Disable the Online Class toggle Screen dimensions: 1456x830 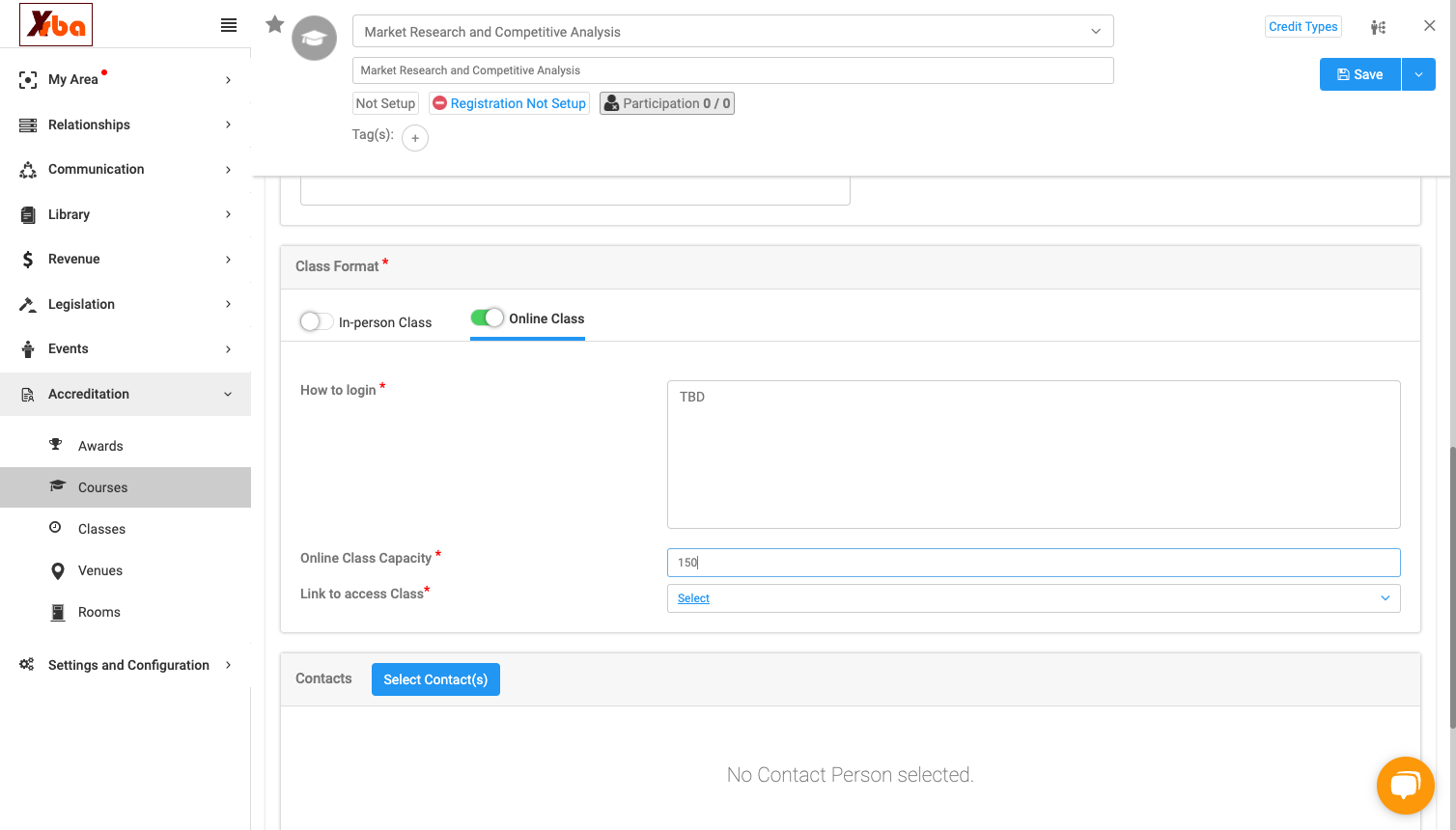(x=487, y=318)
